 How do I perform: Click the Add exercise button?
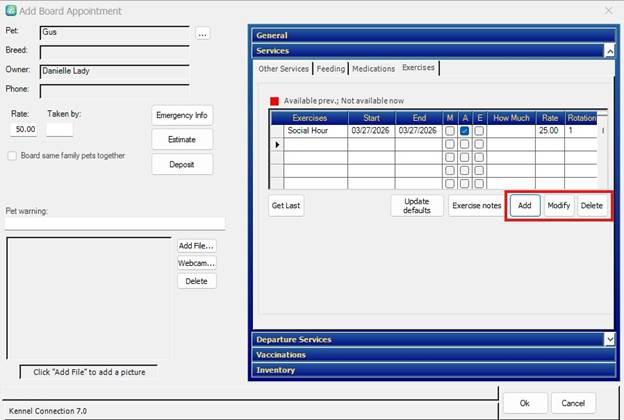pos(523,205)
